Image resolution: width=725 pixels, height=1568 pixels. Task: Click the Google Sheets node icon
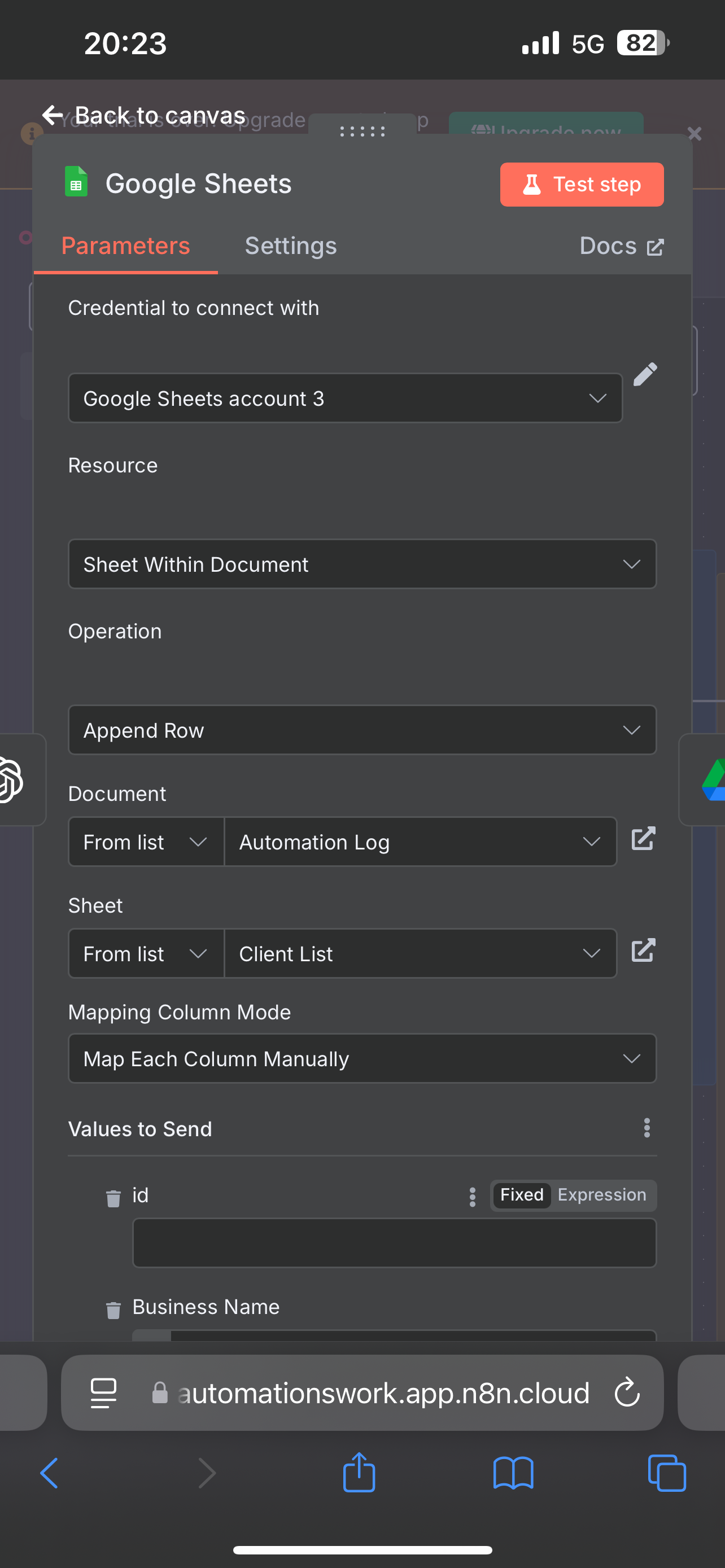[77, 182]
